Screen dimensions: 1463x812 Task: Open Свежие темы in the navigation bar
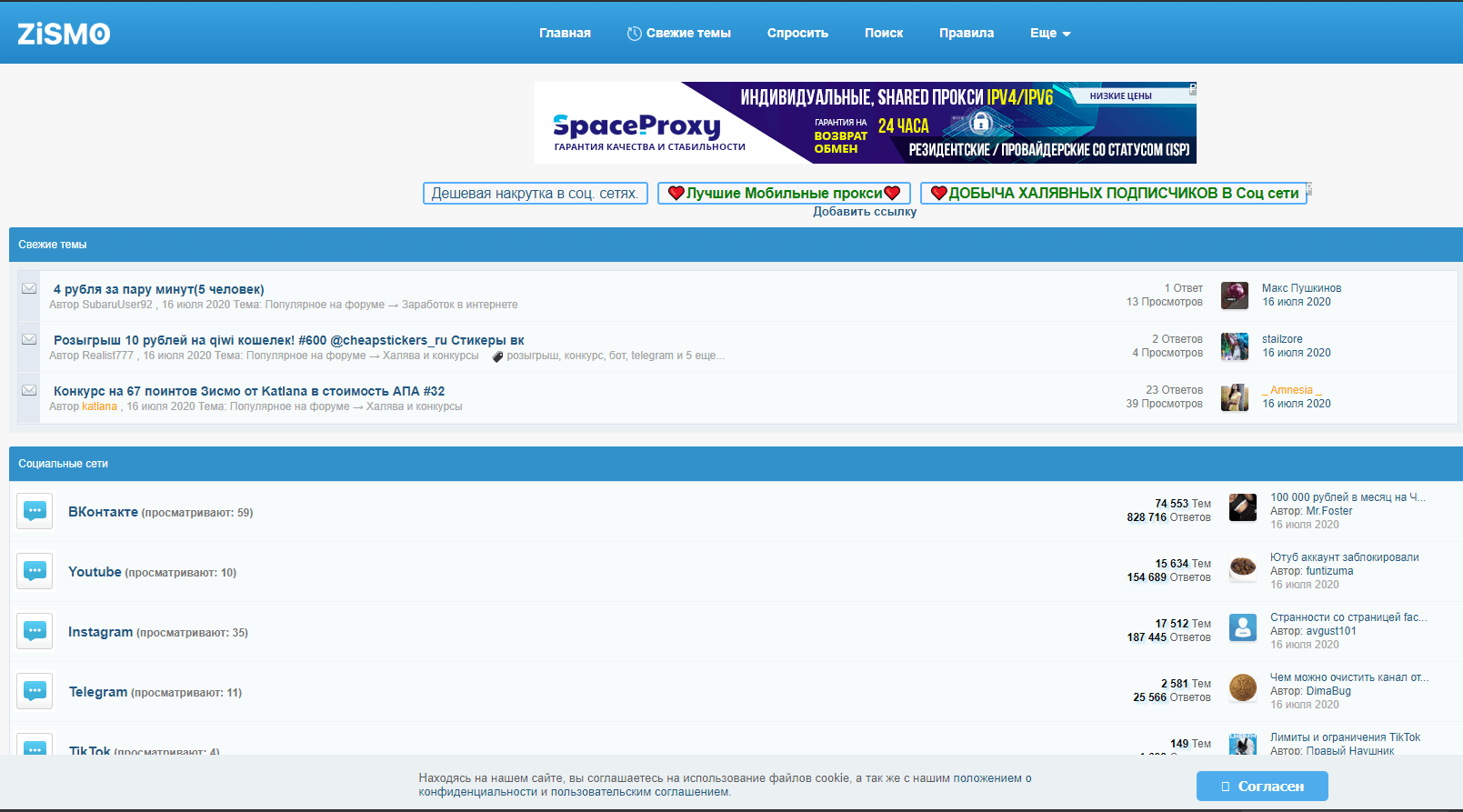coord(688,34)
